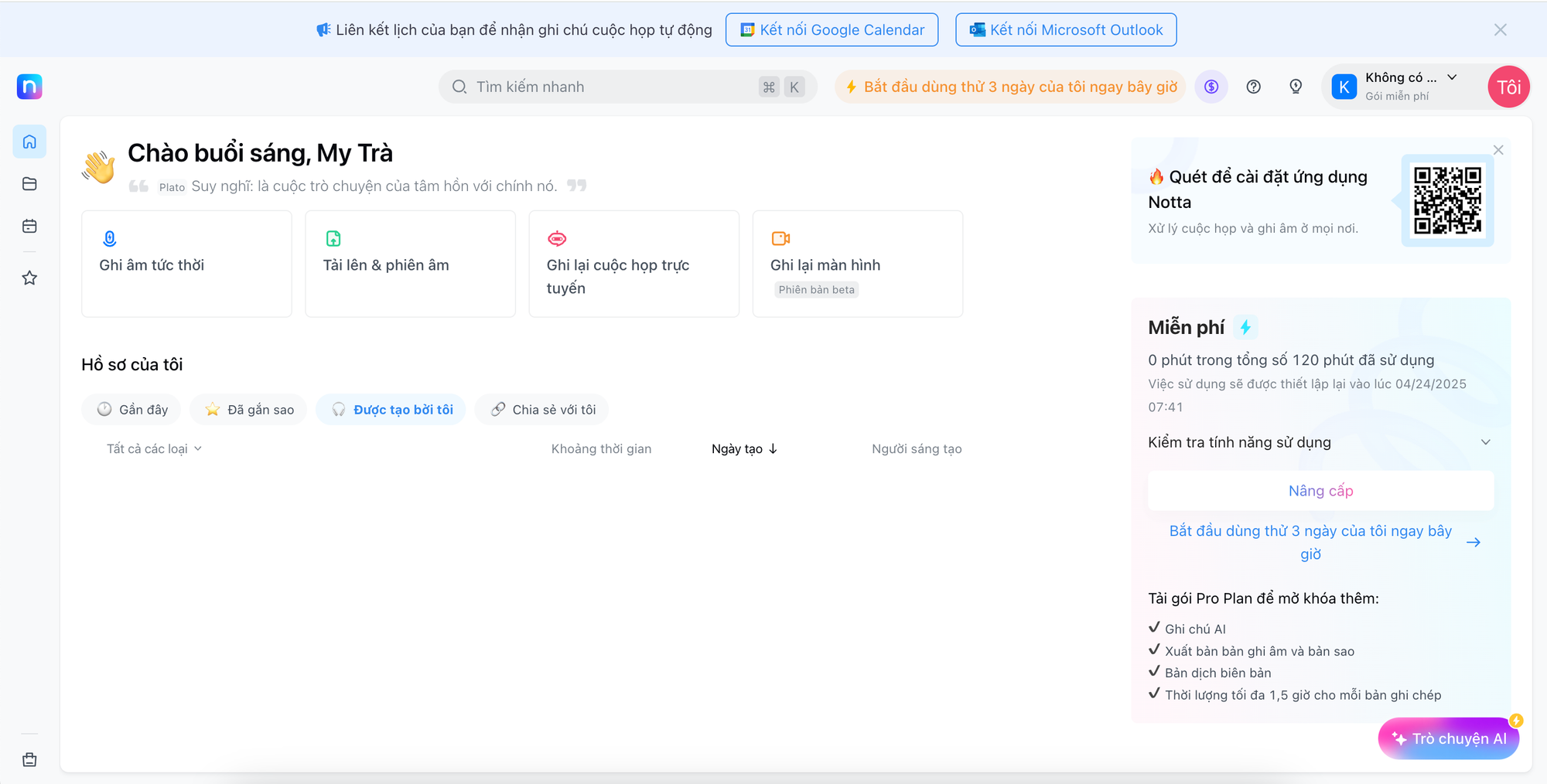Select the 'Gần đây' tab
Screen dimensions: 1547x784
pos(131,409)
